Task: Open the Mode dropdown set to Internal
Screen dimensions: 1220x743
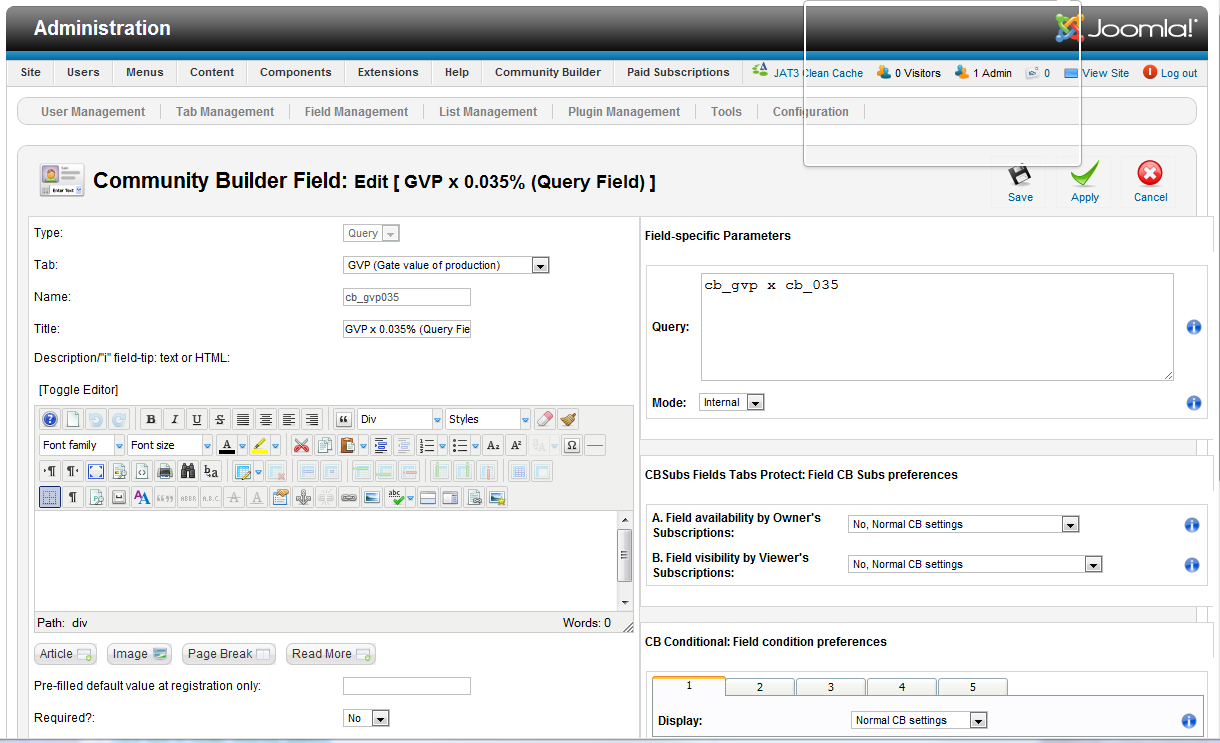Action: point(732,402)
